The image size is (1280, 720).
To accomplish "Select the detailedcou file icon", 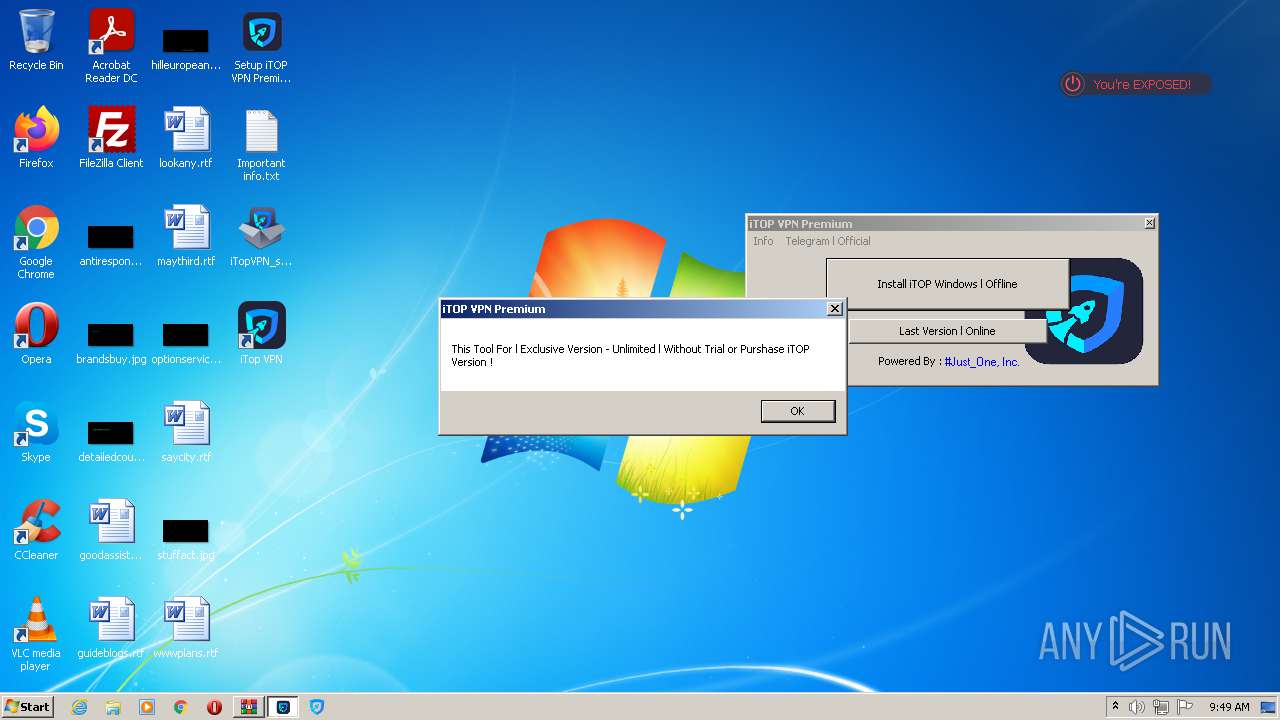I will [x=111, y=438].
